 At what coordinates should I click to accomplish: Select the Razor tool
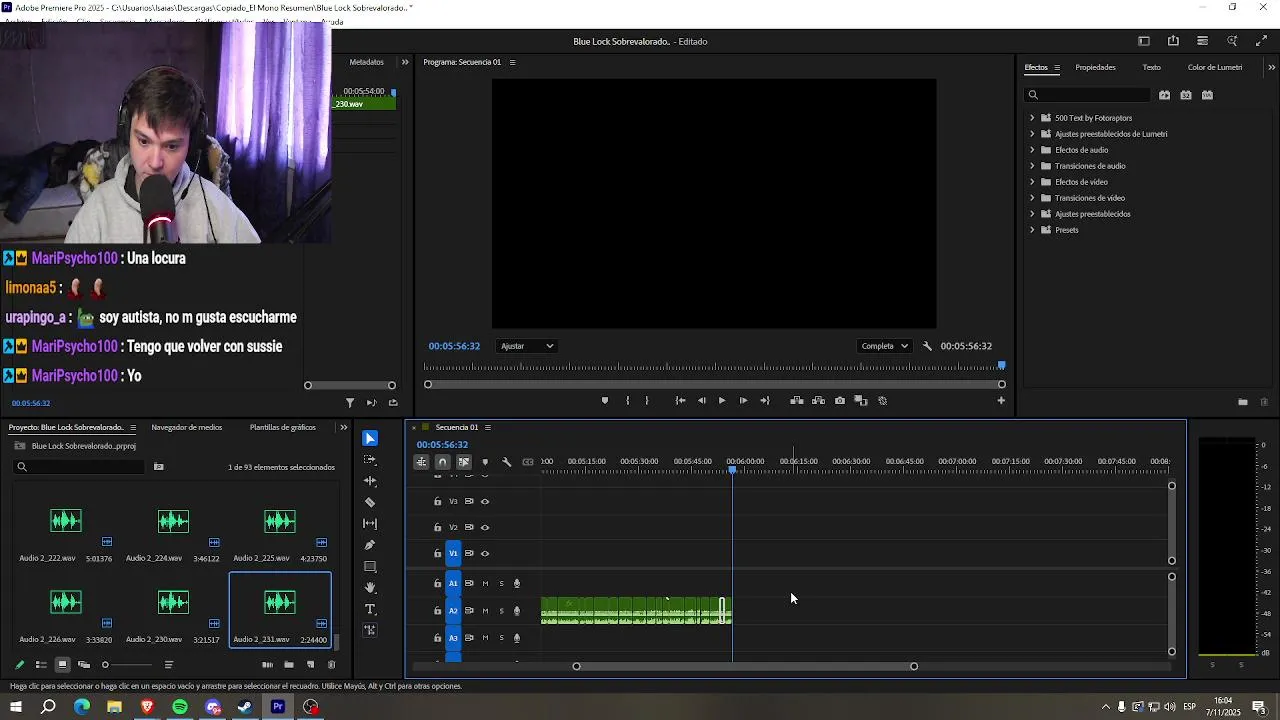pos(370,502)
